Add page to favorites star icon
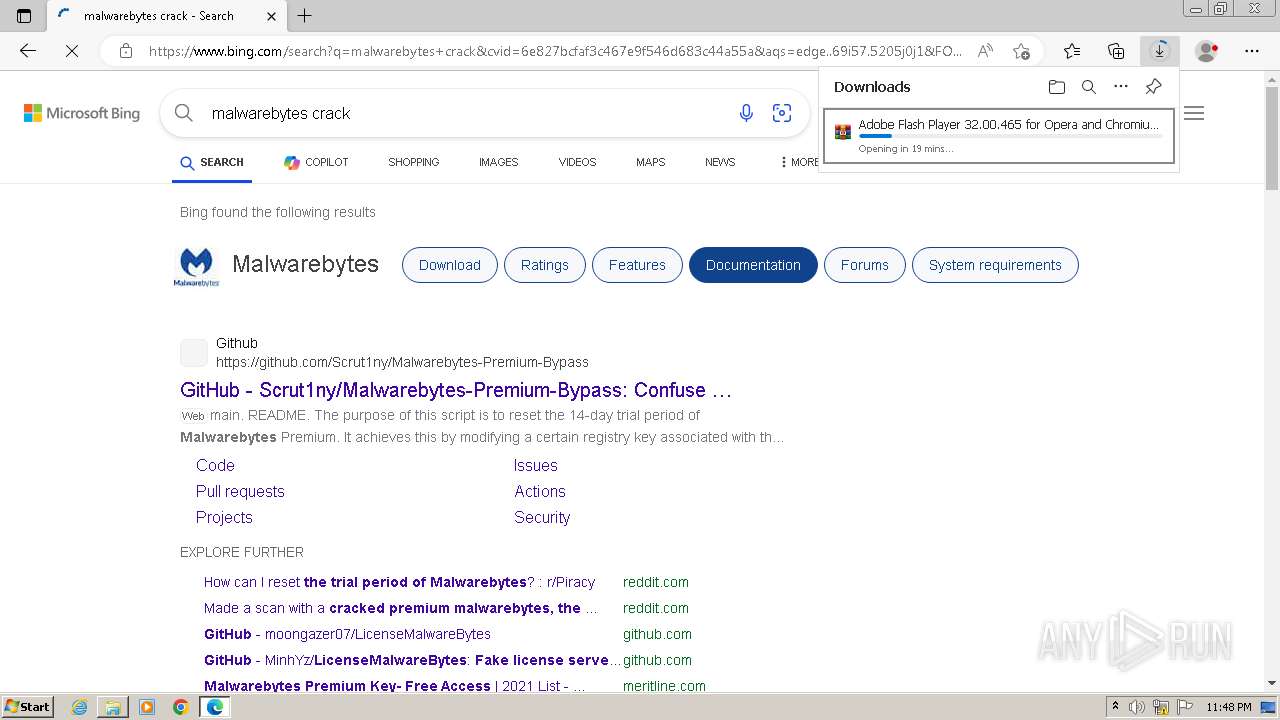Image resolution: width=1280 pixels, height=720 pixels. 1021,51
